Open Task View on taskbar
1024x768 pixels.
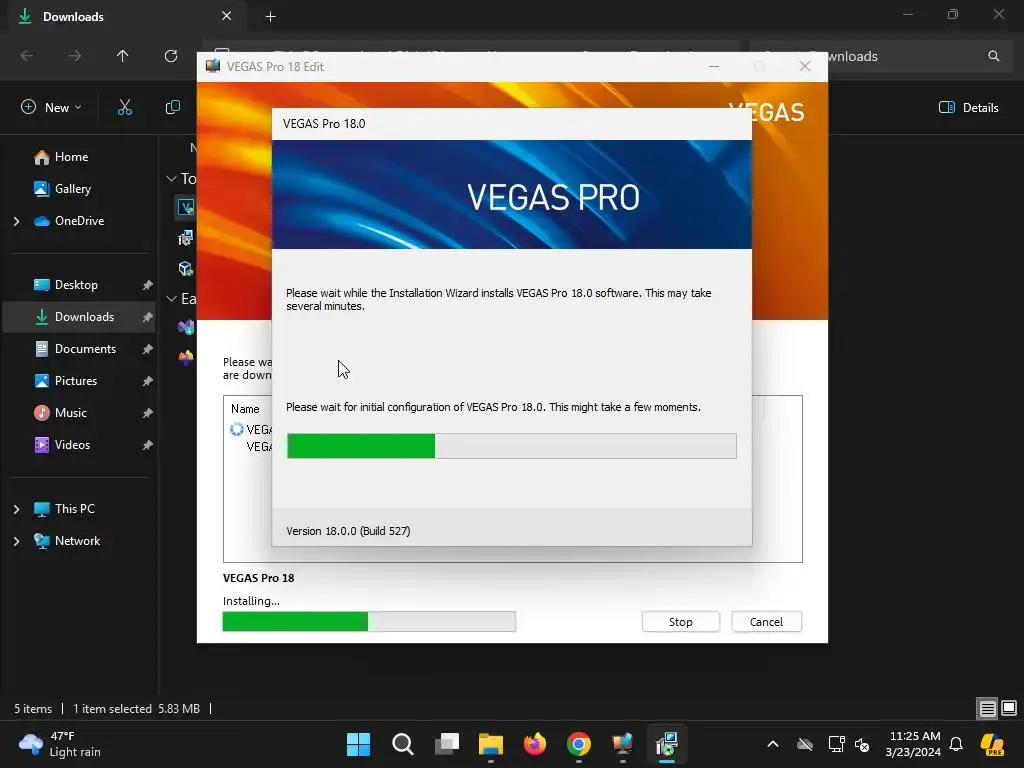[447, 744]
